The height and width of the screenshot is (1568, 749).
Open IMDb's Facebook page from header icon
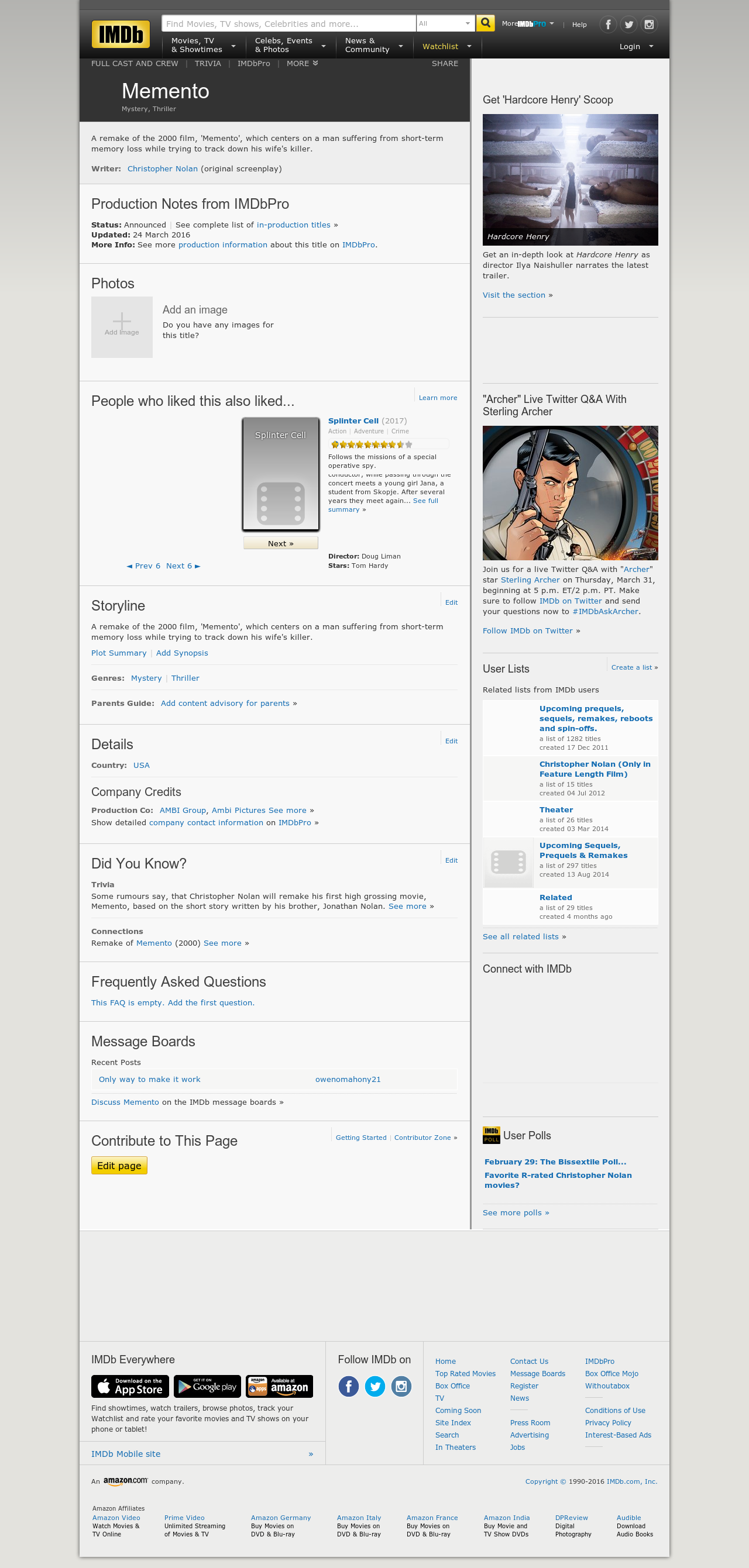pos(608,25)
